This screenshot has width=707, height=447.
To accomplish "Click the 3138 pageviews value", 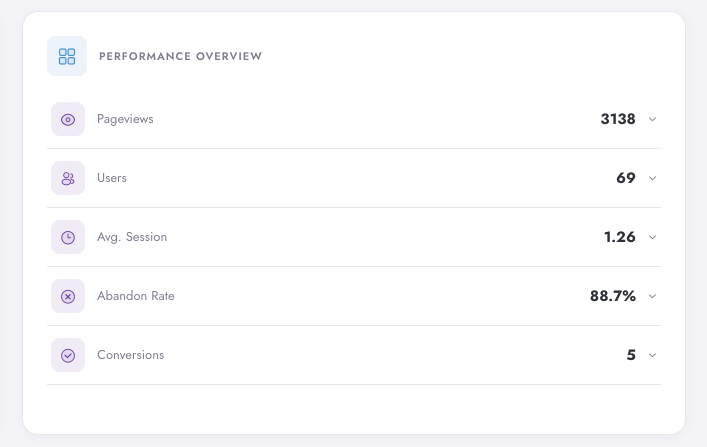I will click(618, 119).
